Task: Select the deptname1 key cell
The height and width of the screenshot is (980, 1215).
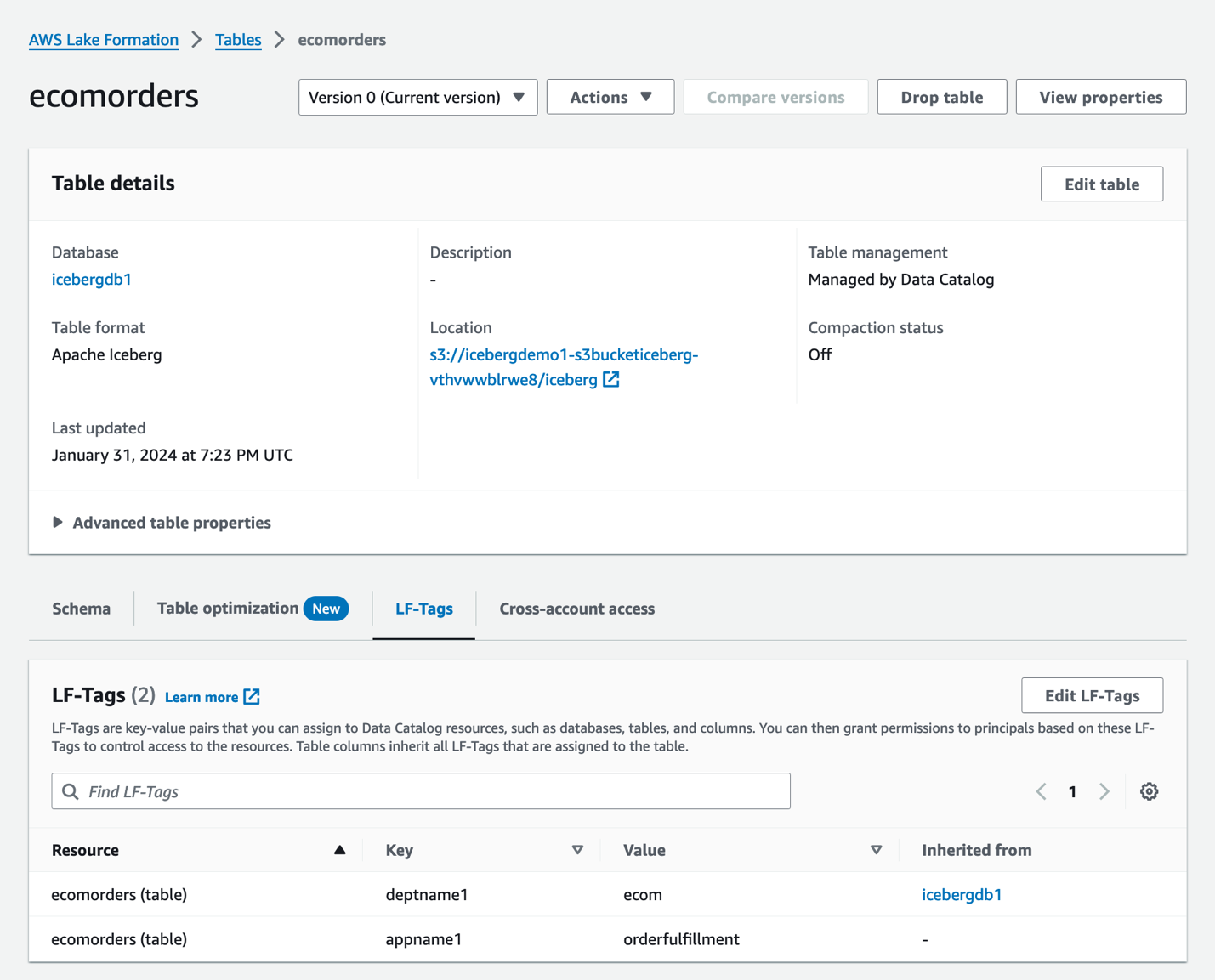Action: tap(427, 895)
